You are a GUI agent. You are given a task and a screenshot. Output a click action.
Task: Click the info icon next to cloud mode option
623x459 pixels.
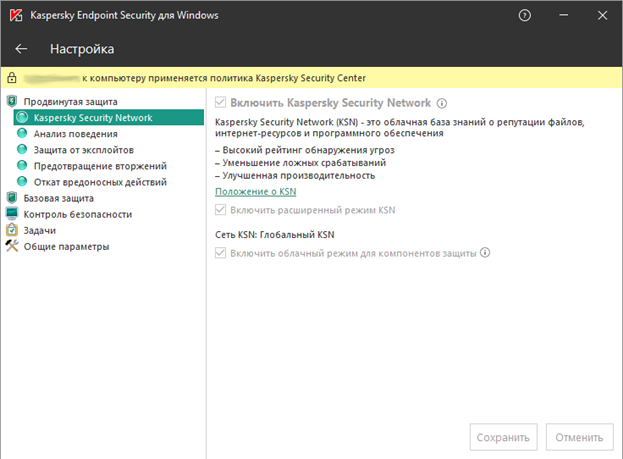[486, 253]
